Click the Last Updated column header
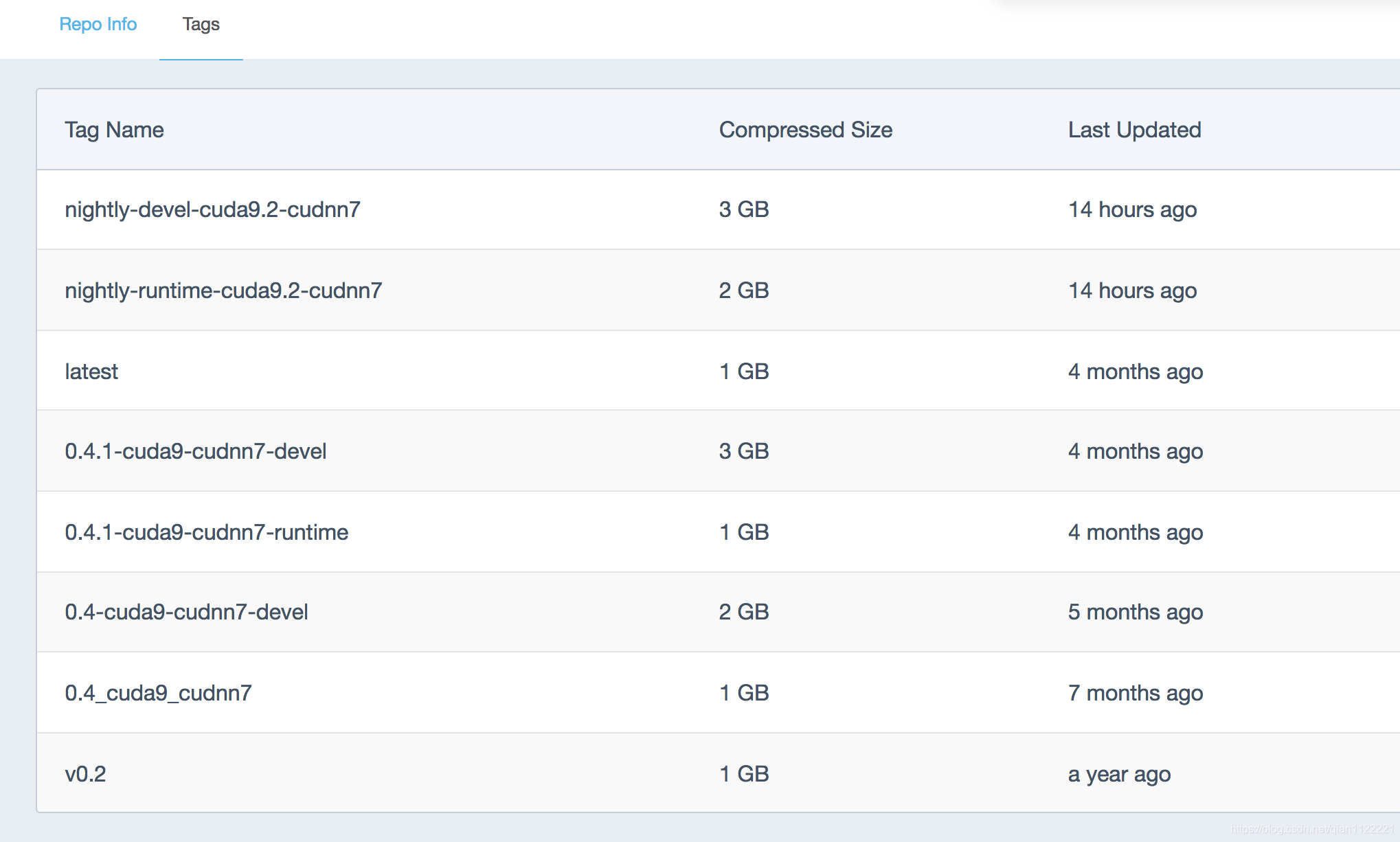Screen dimensions: 1400x842 [1134, 130]
